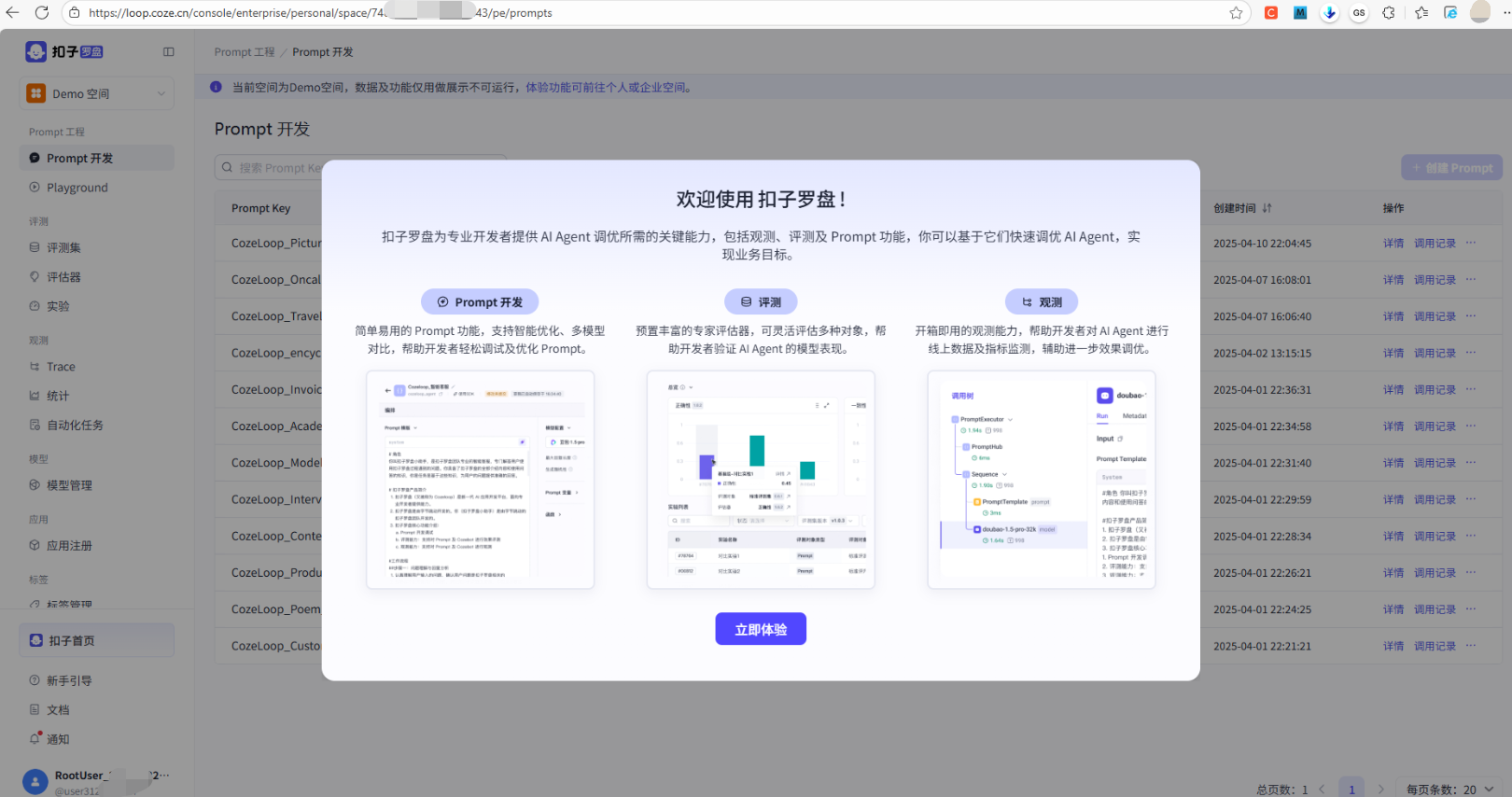Open 详情 for the 16:08:01 row
The image size is (1512, 797).
pos(1393,280)
